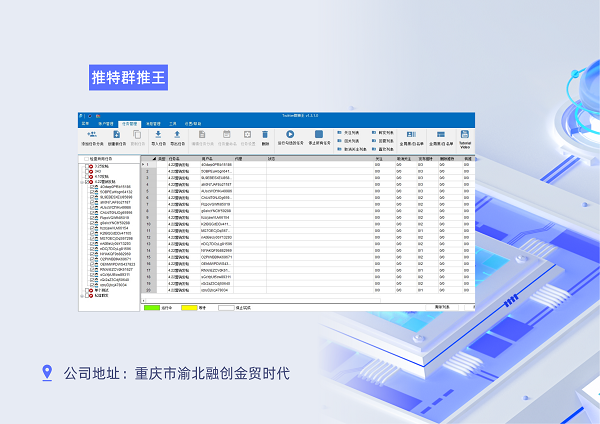Click the status bar list text at bottom right
Viewport: 600px width, 424px height.
pyautogui.click(x=442, y=307)
